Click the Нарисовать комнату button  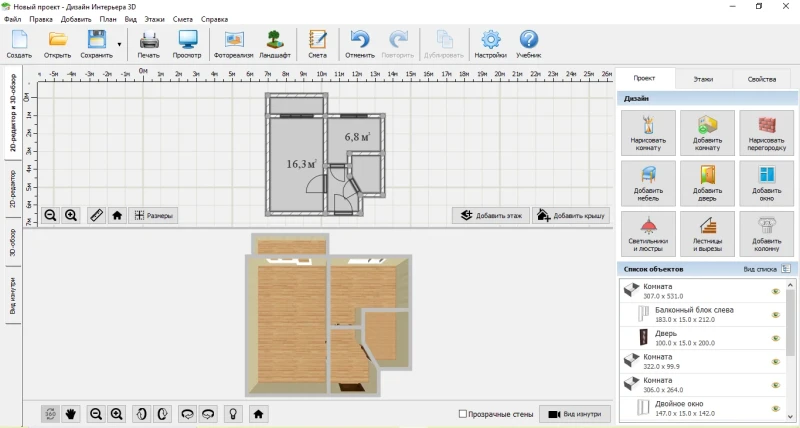coord(648,133)
